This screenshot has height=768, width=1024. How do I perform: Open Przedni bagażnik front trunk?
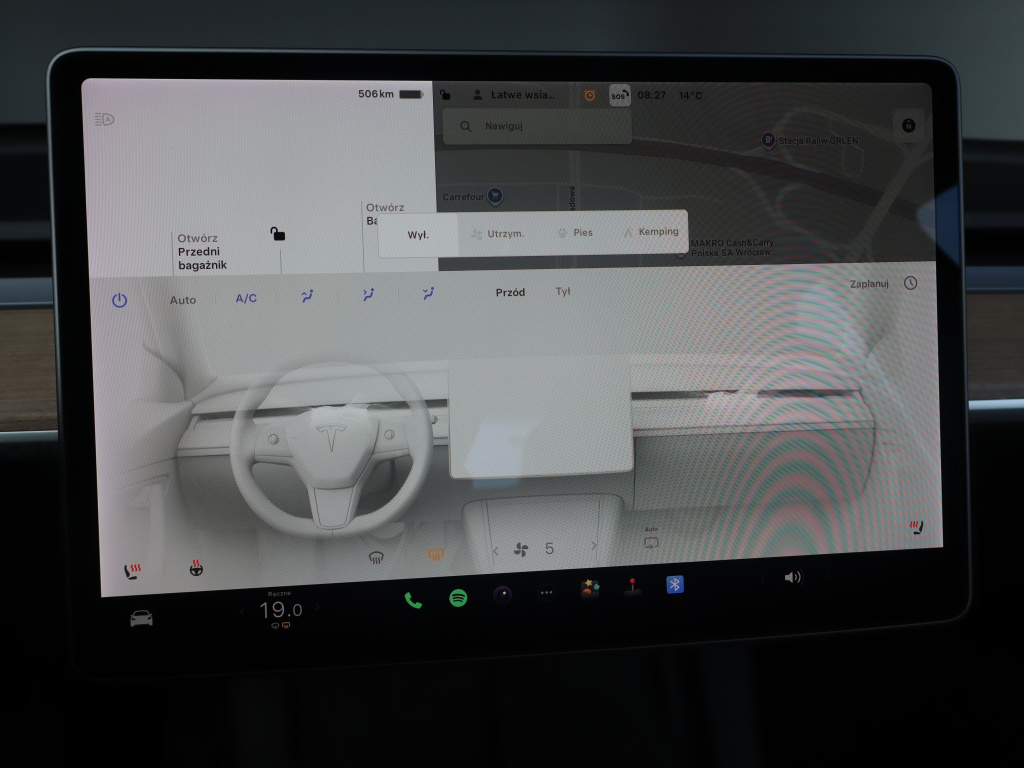[202, 251]
